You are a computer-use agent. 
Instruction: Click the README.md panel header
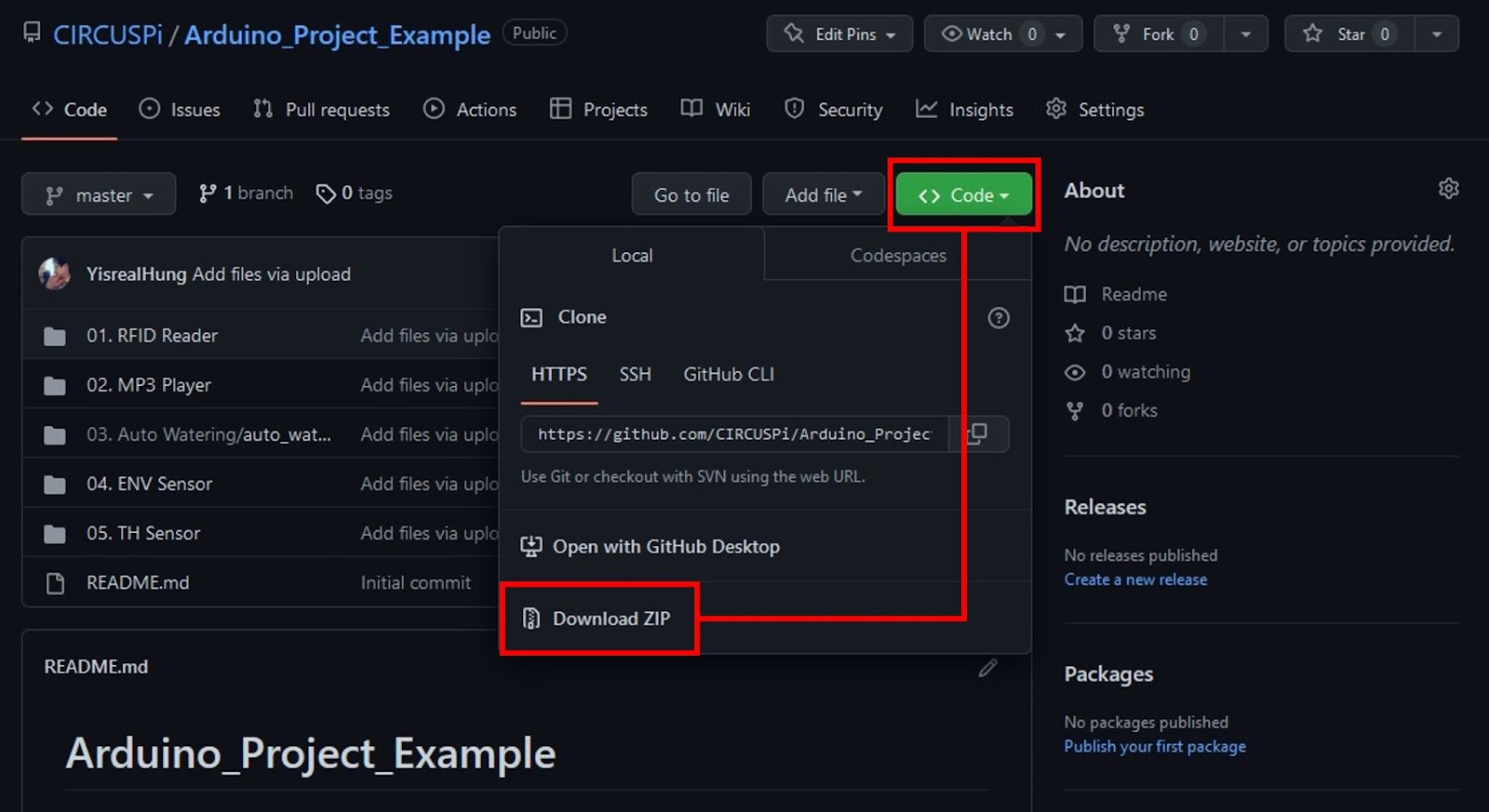click(x=96, y=666)
